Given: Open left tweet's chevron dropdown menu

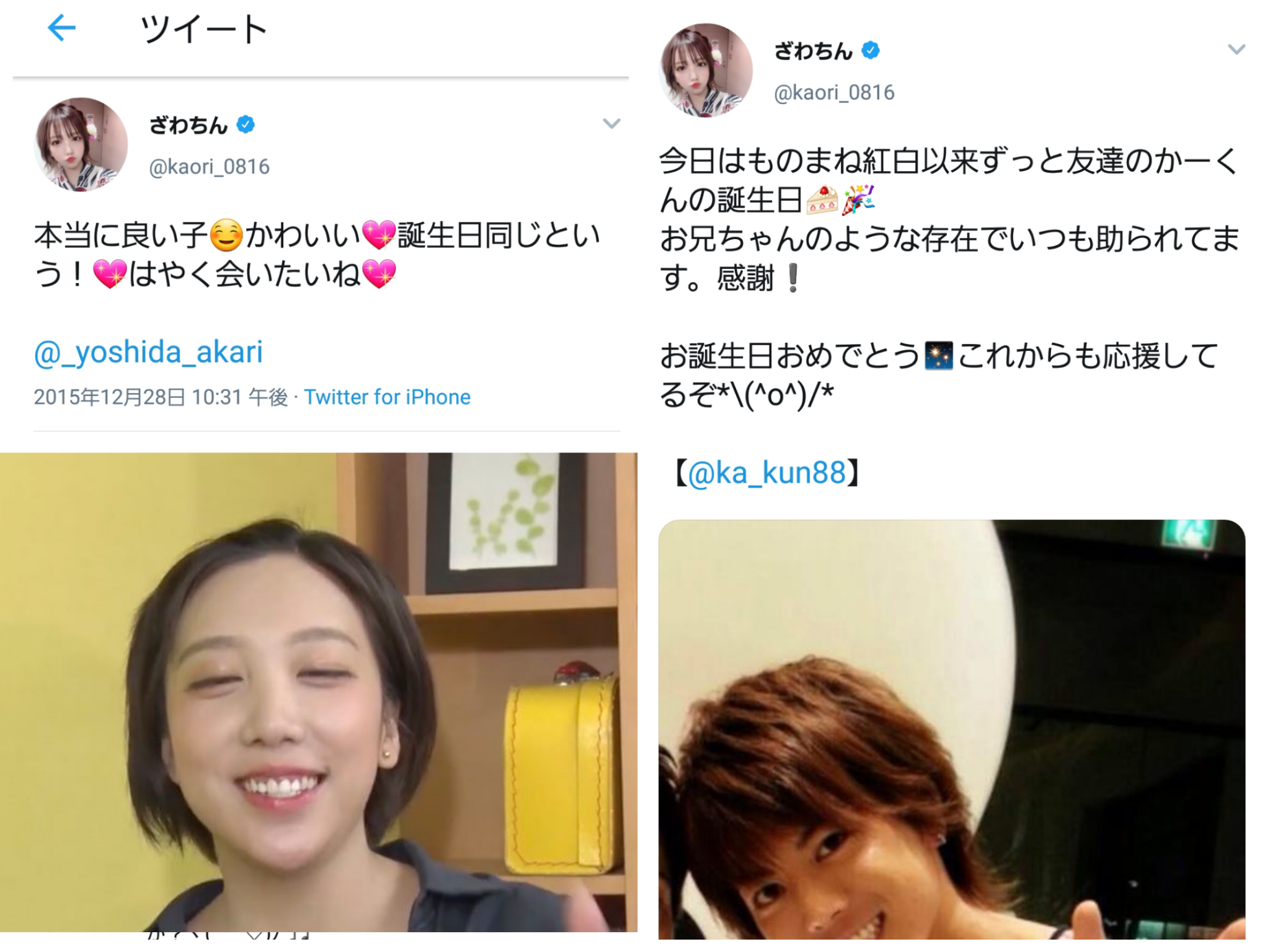Looking at the screenshot, I should point(611,124).
